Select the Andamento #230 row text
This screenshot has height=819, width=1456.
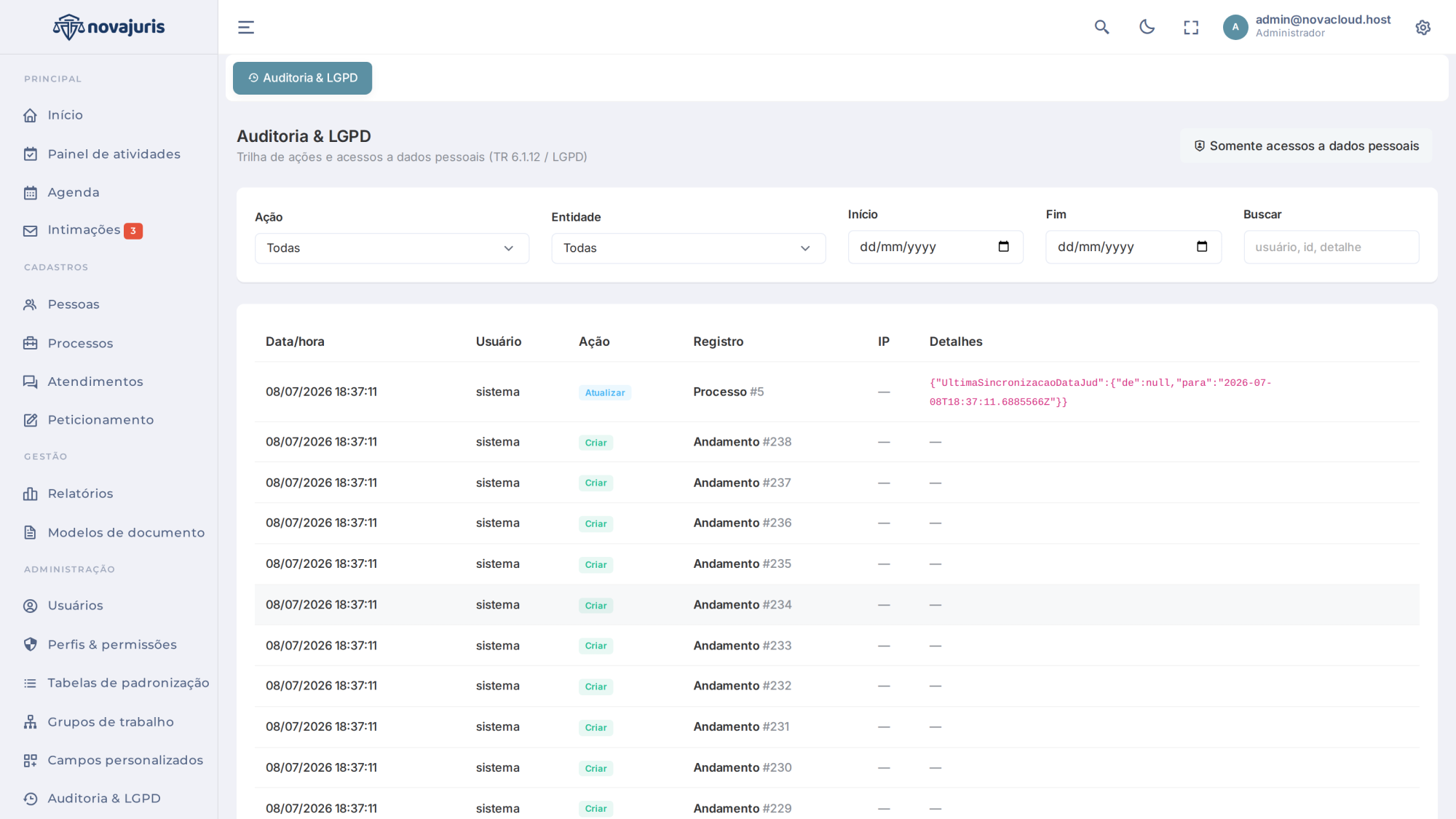point(742,767)
